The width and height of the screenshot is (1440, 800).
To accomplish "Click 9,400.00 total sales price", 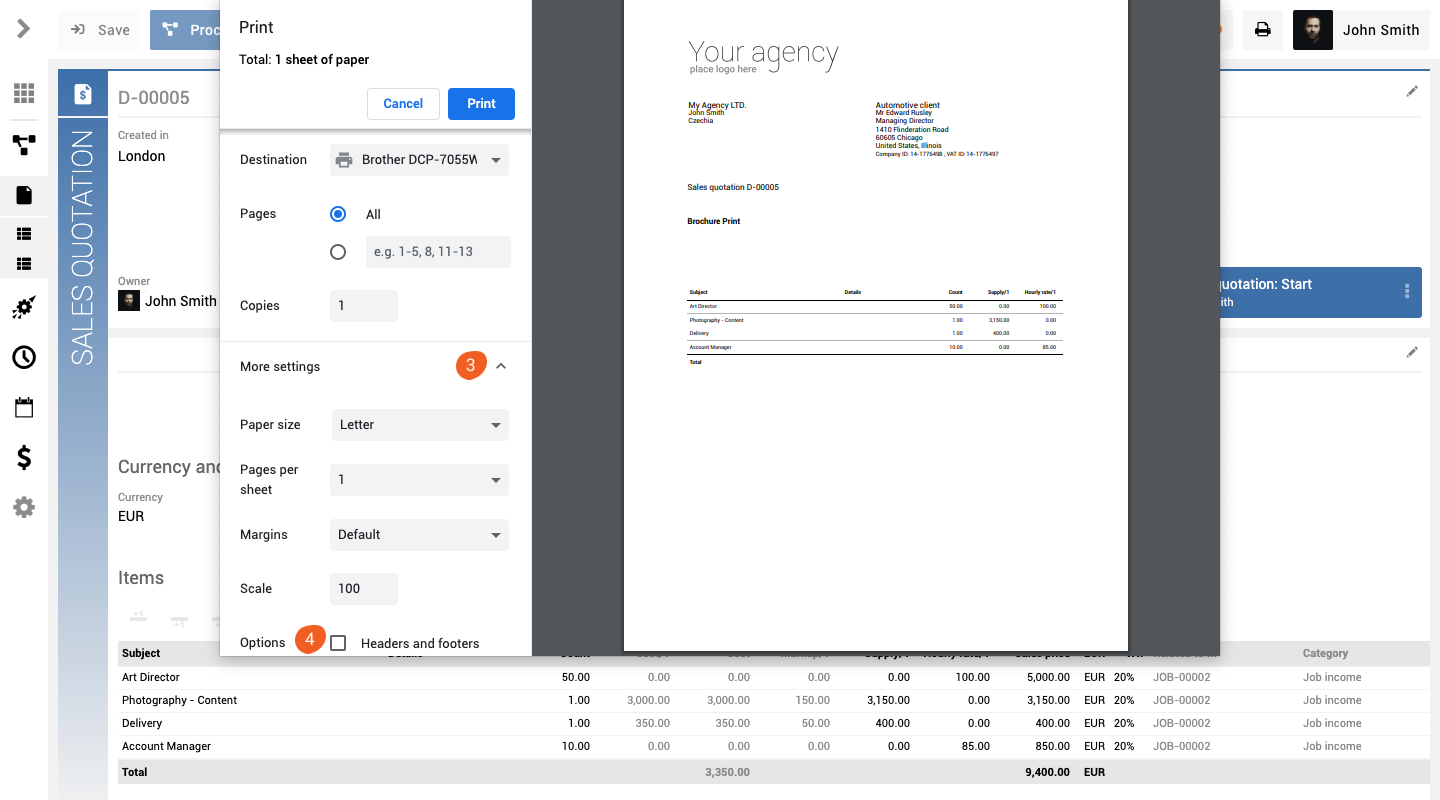I will 1046,772.
